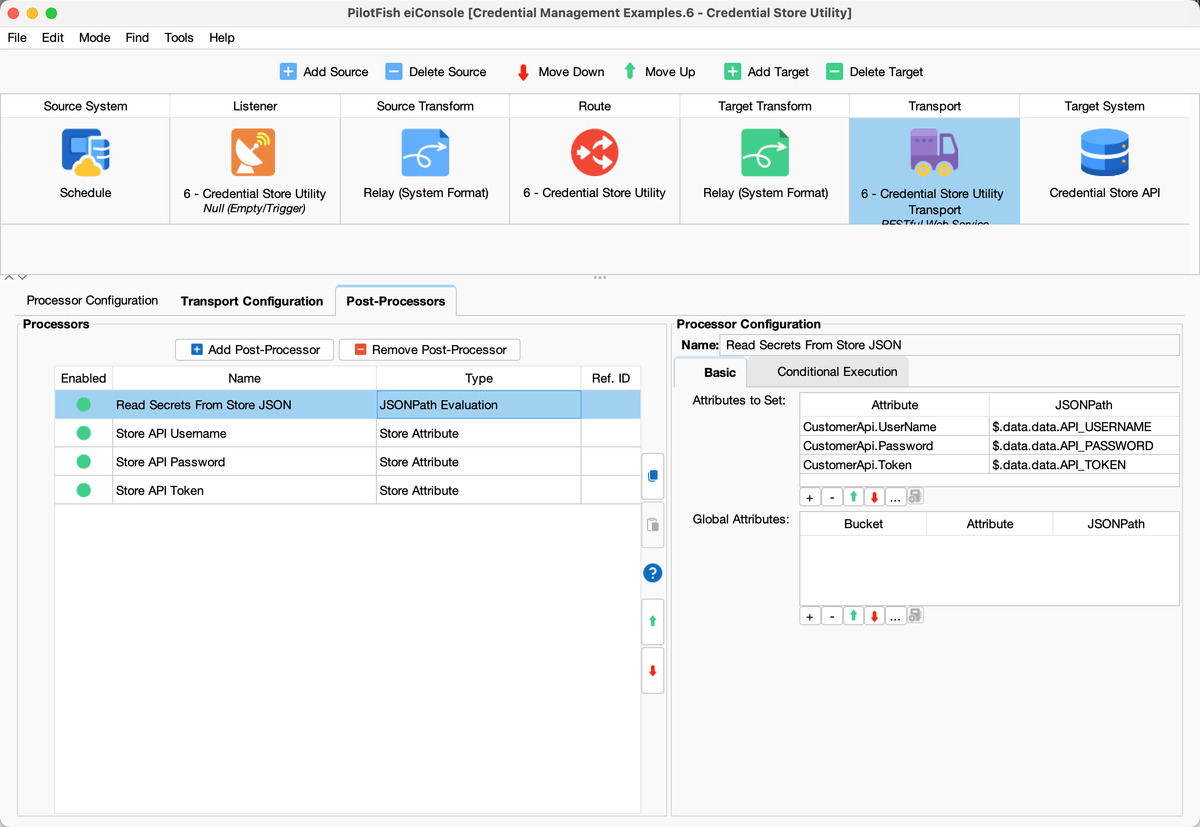The image size is (1200, 827).
Task: Open the File menu
Action: pyautogui.click(x=17, y=37)
